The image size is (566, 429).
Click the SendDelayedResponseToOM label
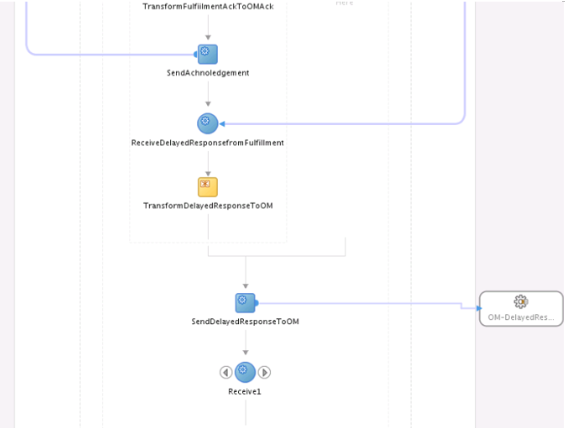coord(245,321)
